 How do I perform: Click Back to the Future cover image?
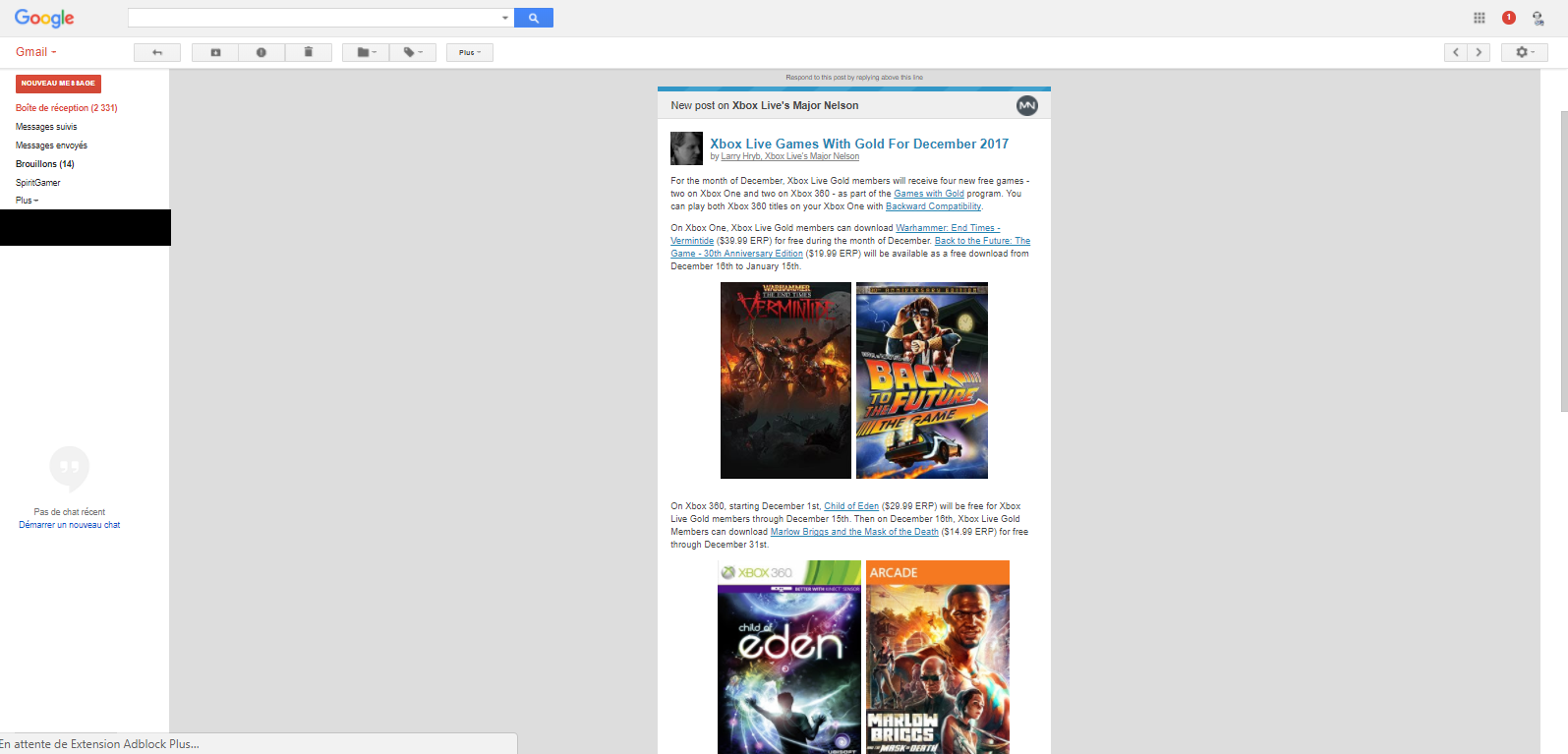(922, 380)
